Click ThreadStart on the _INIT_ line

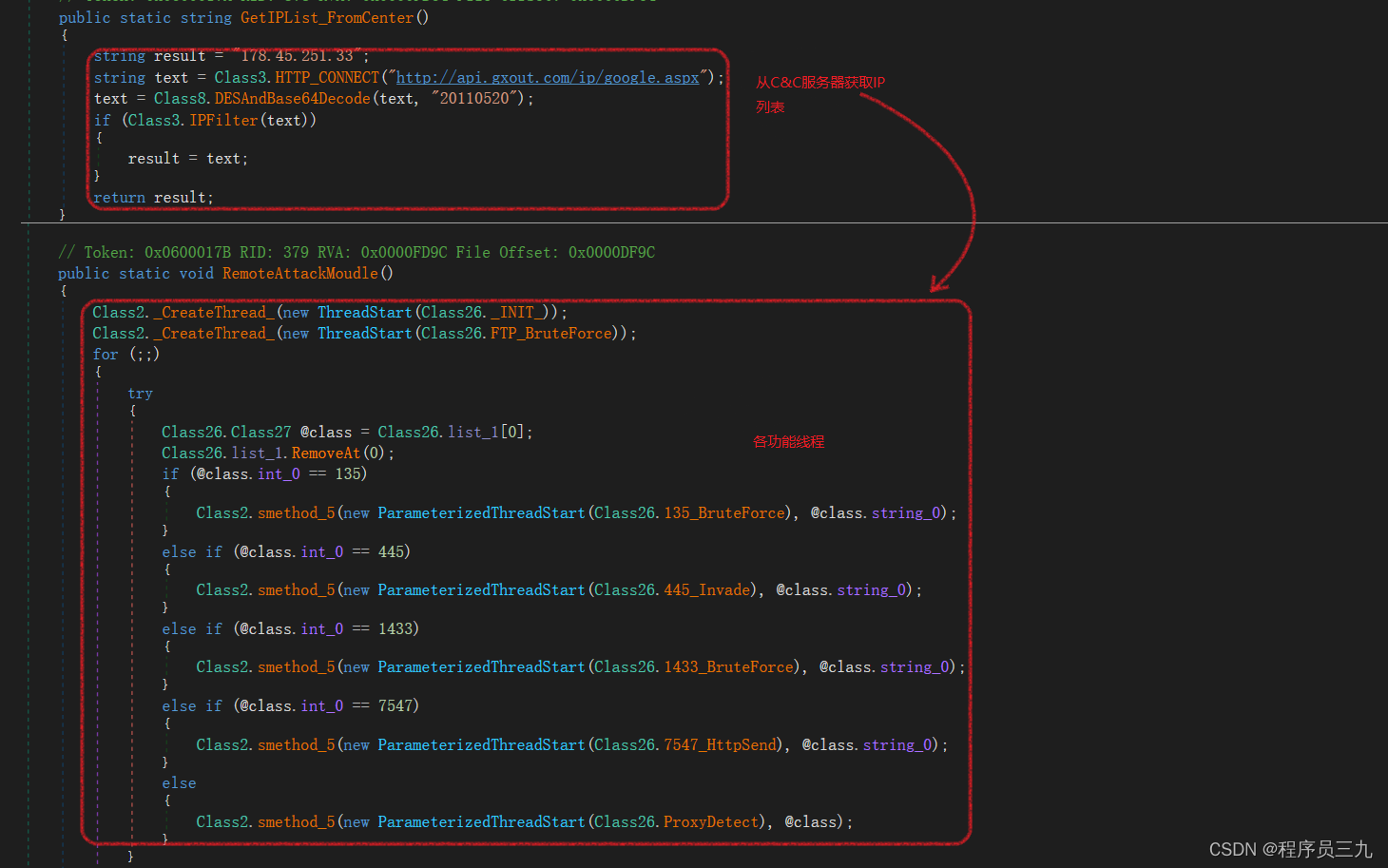coord(365,313)
